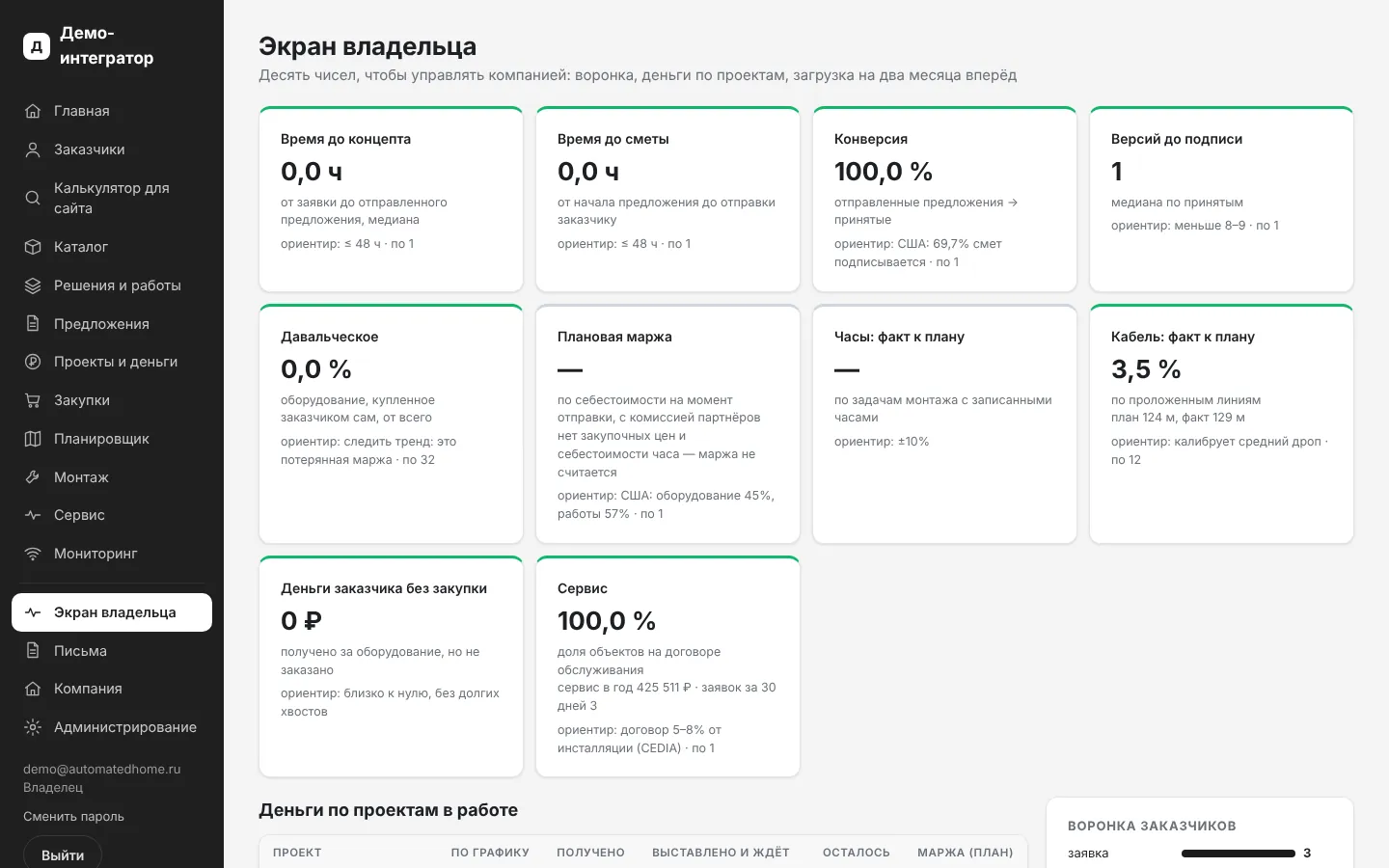
Task: Click the Сменить пароль link
Action: click(73, 817)
